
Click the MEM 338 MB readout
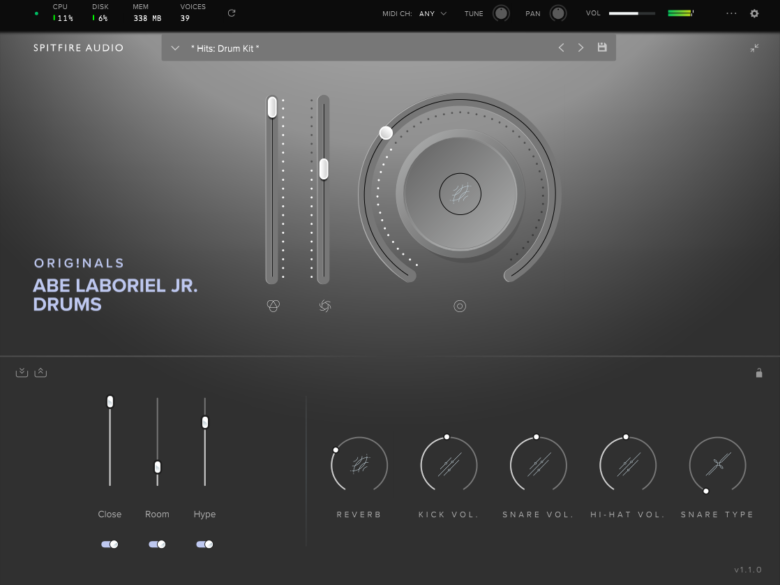147,13
